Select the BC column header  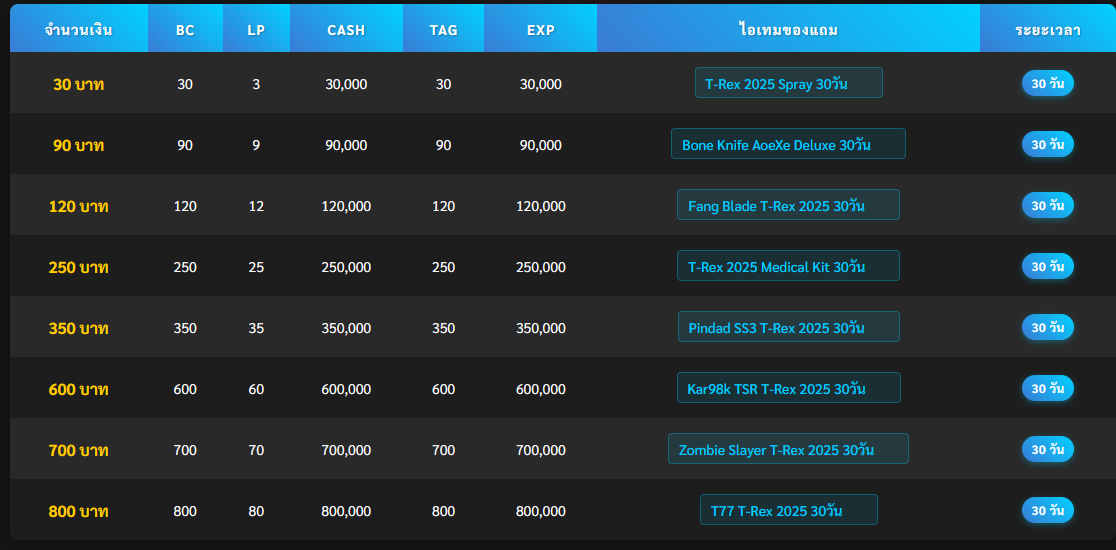185,30
